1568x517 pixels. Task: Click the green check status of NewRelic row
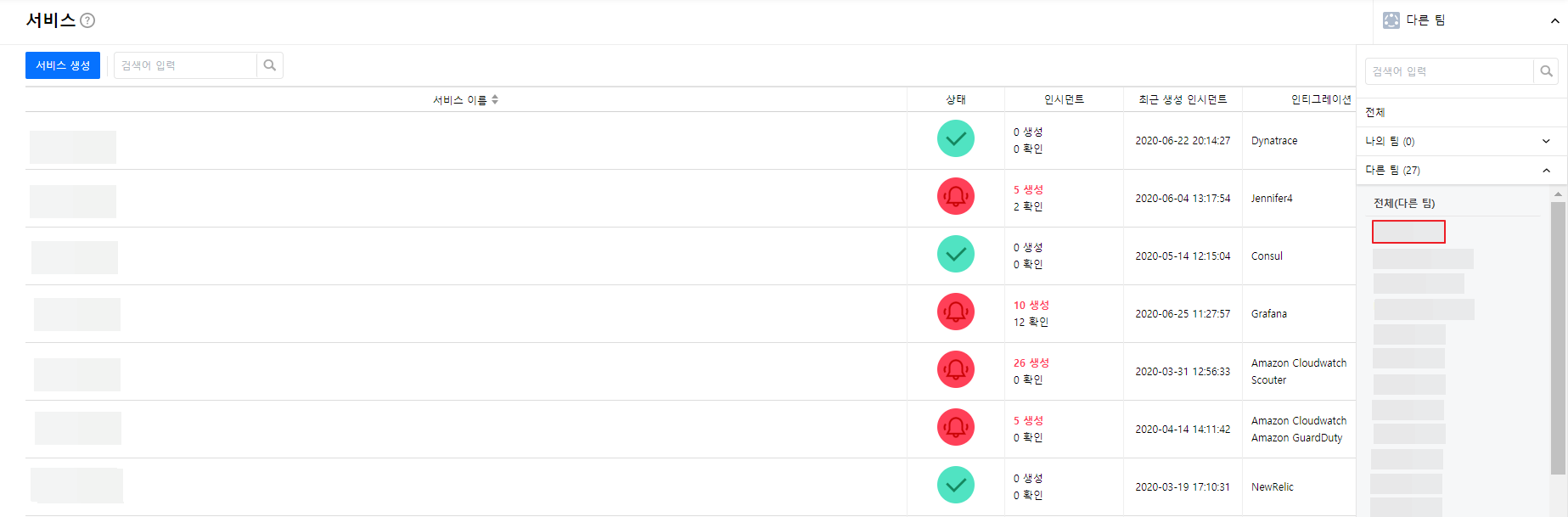[955, 485]
